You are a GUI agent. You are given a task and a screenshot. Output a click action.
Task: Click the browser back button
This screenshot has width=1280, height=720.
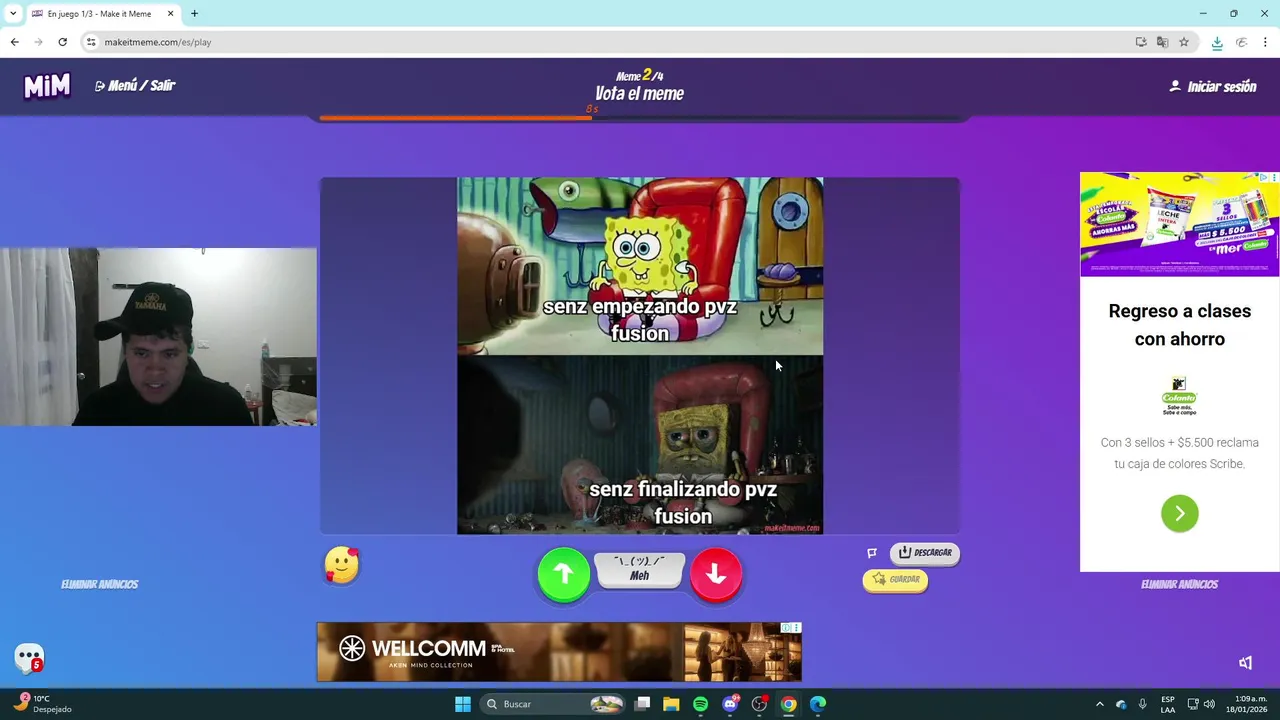[x=14, y=42]
